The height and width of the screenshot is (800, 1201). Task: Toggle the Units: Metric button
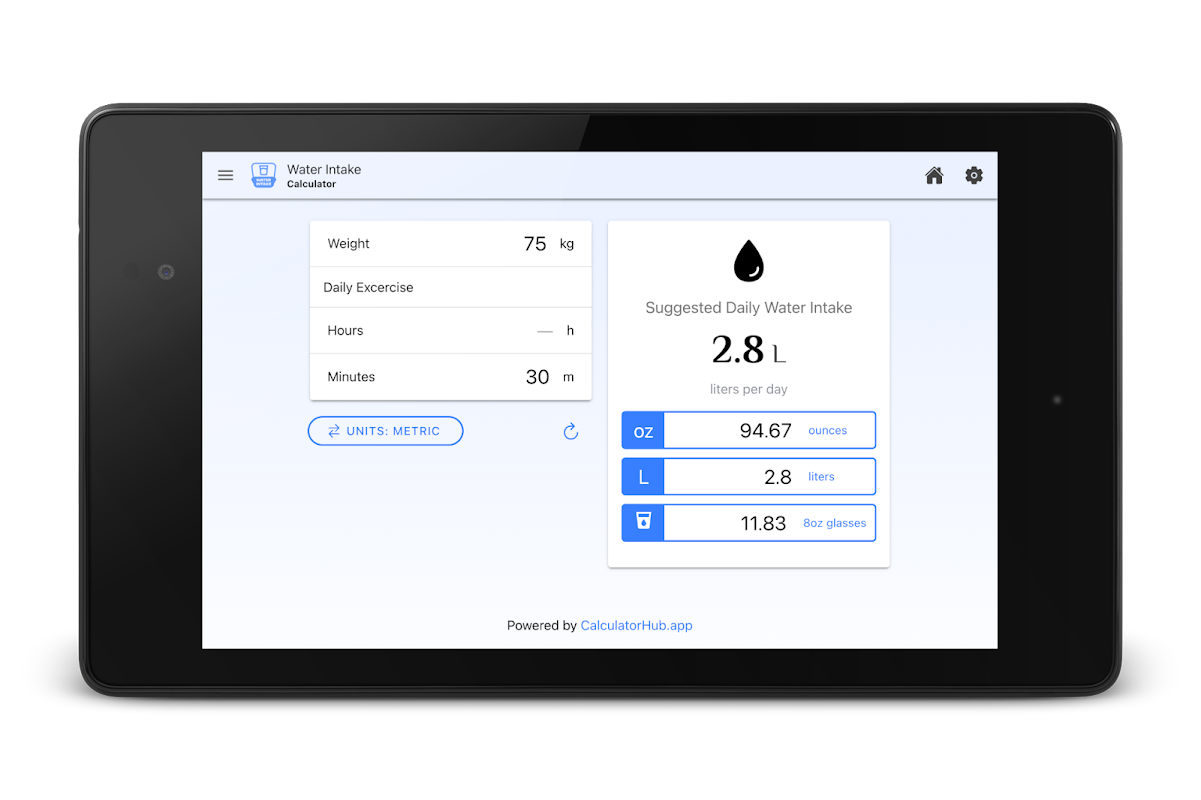click(386, 431)
